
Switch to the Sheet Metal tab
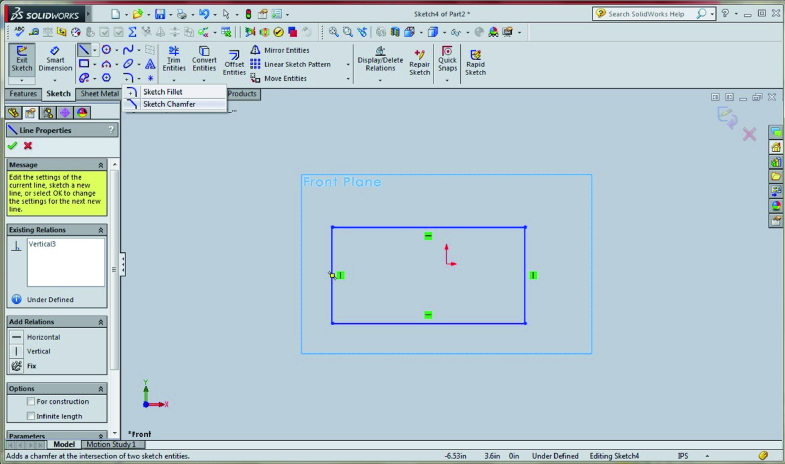point(100,94)
